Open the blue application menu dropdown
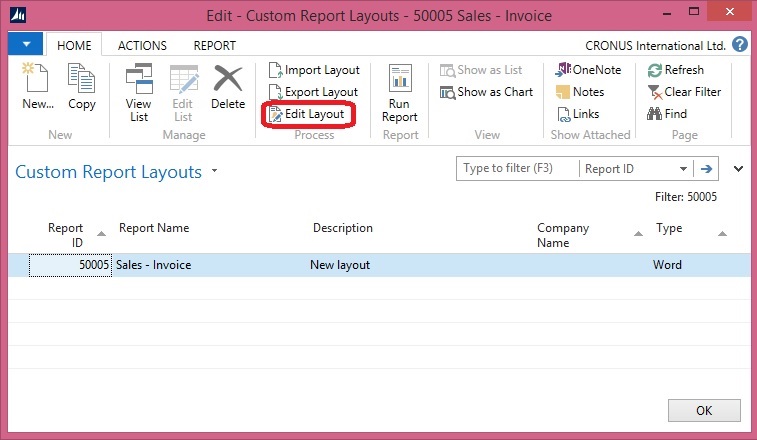 coord(26,44)
